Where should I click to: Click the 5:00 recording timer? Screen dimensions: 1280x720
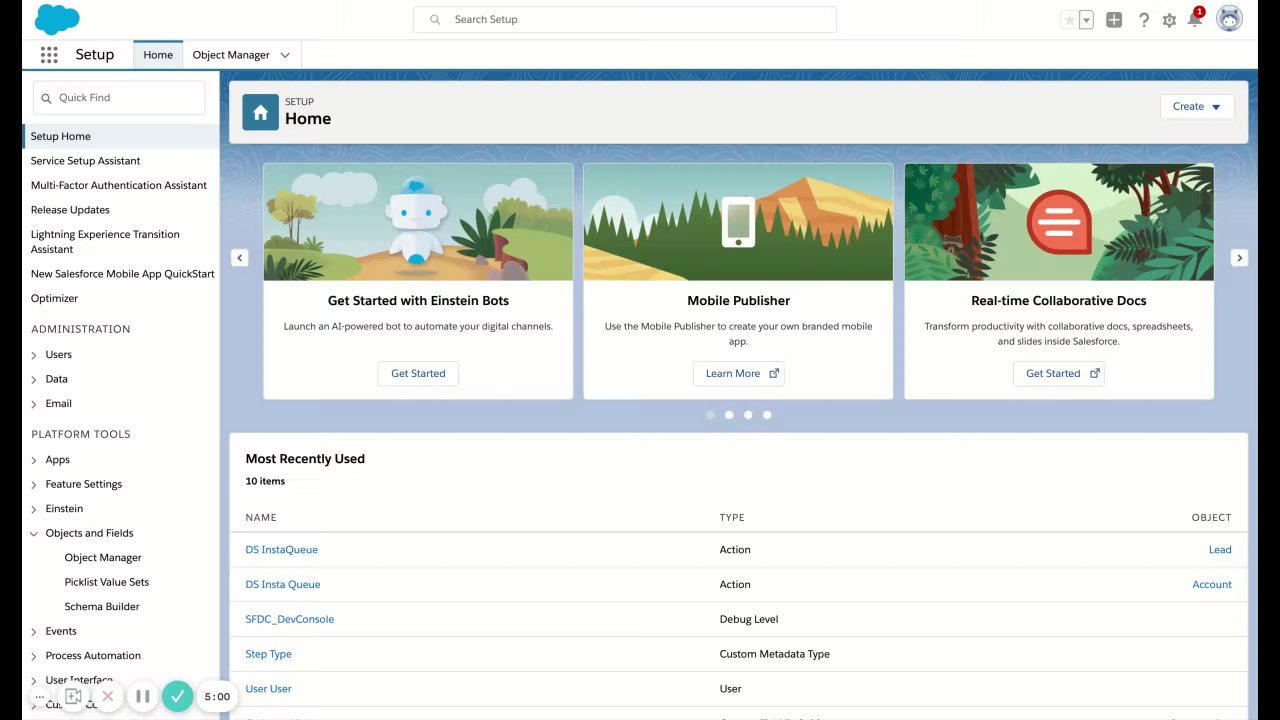coord(217,697)
